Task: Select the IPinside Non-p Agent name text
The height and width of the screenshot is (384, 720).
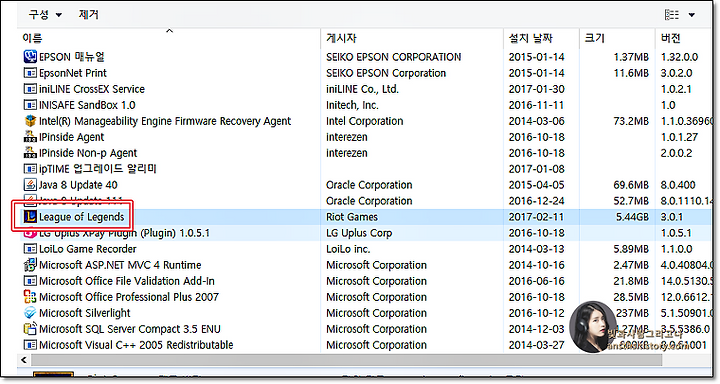Action: tap(88, 153)
